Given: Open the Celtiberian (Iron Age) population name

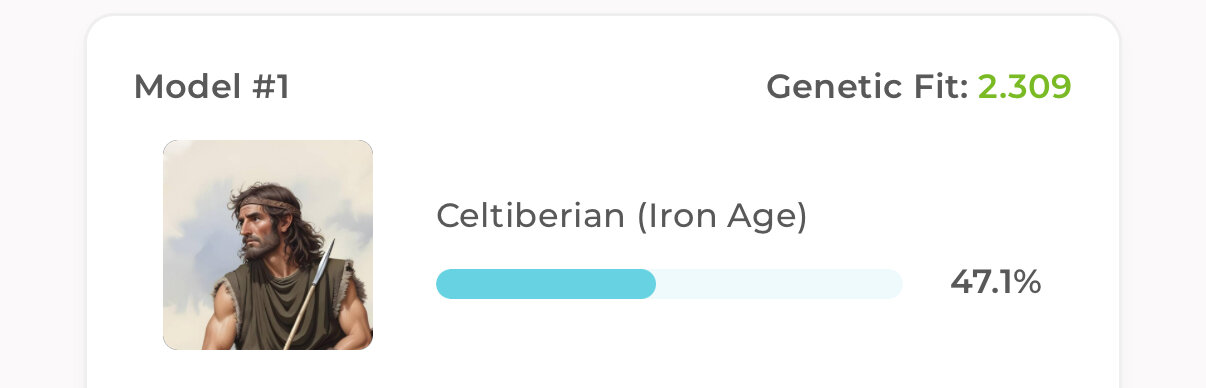Looking at the screenshot, I should [x=621, y=216].
